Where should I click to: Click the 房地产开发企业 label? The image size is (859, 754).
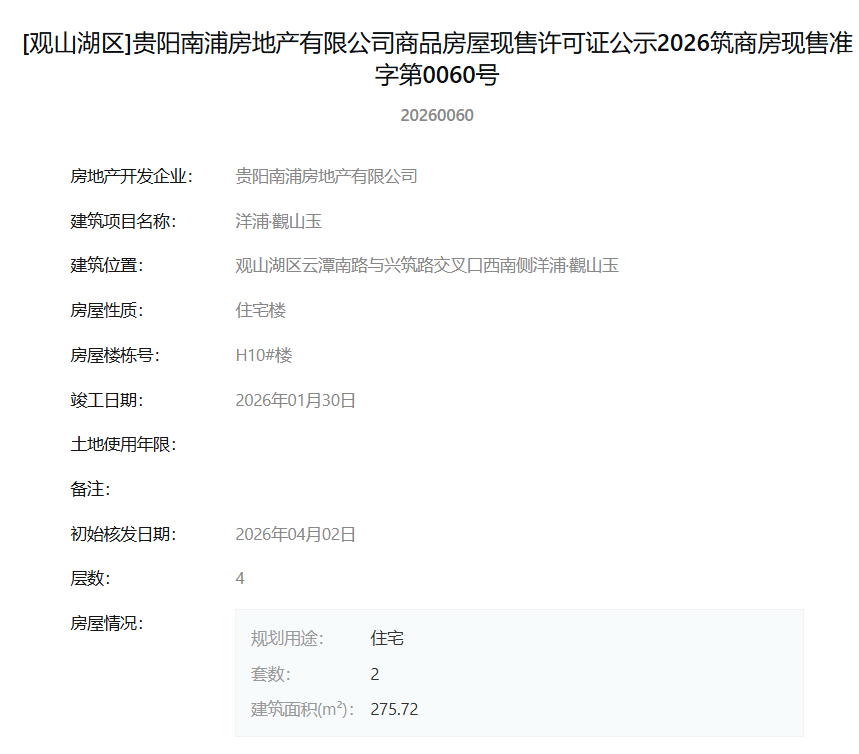(131, 176)
